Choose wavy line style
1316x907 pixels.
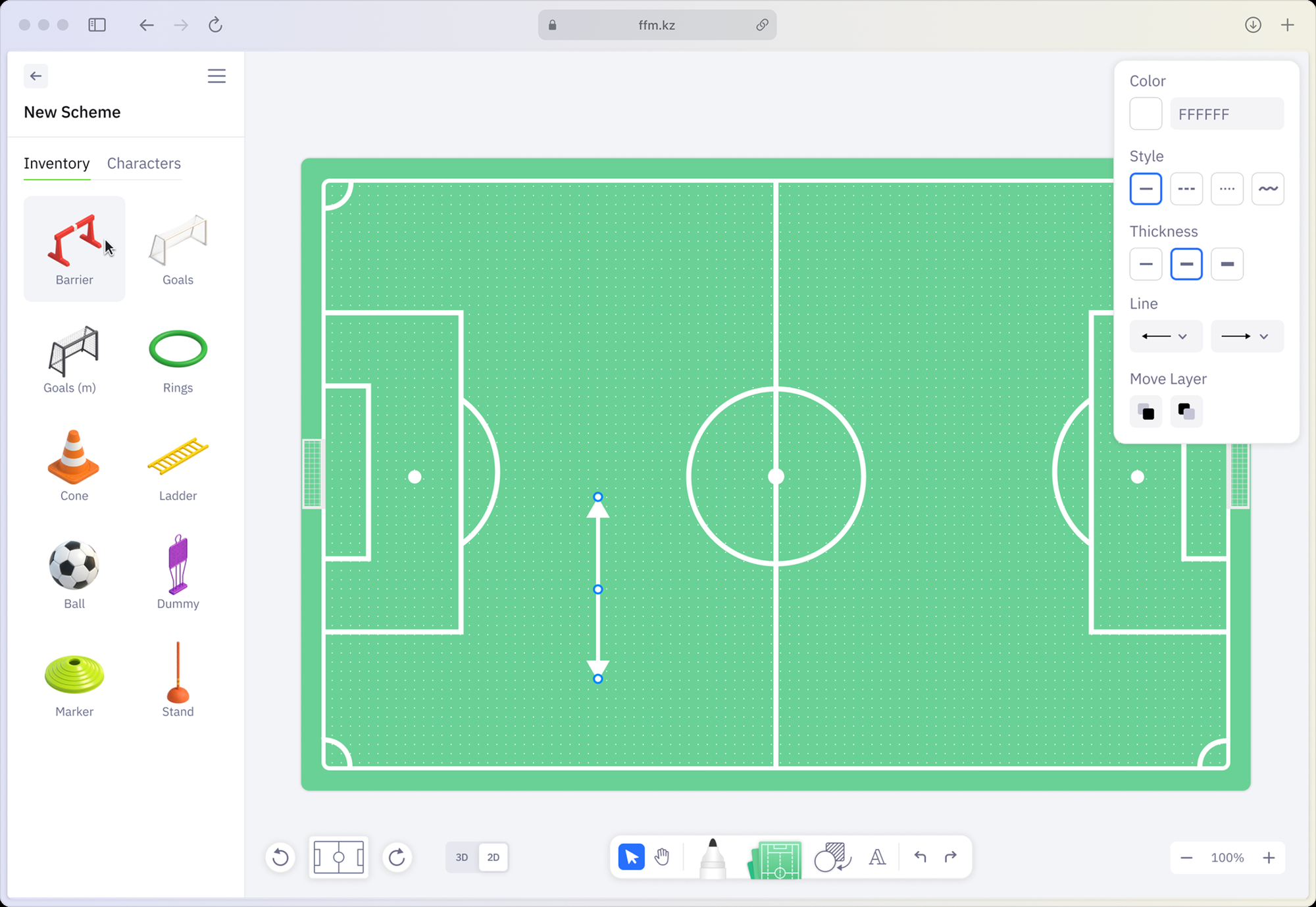pos(1268,189)
